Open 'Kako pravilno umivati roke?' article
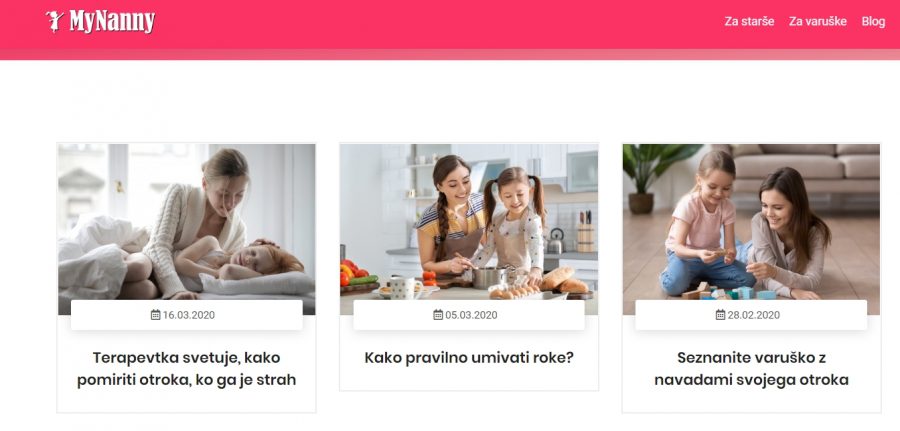 click(469, 358)
